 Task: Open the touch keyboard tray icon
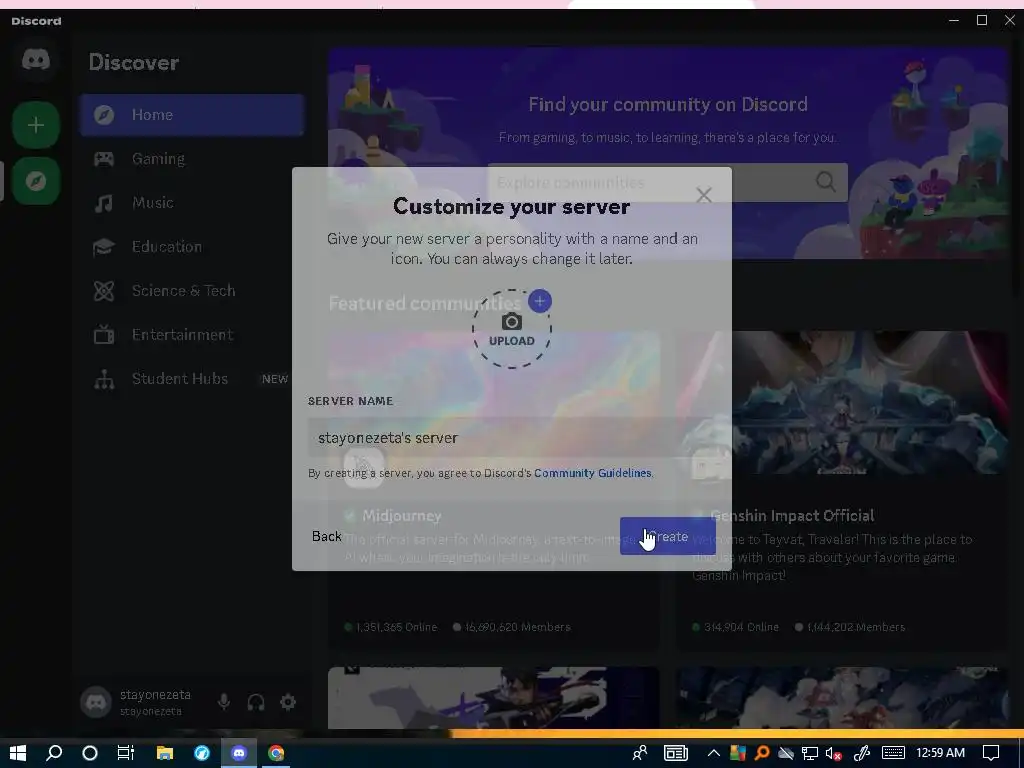(893, 753)
